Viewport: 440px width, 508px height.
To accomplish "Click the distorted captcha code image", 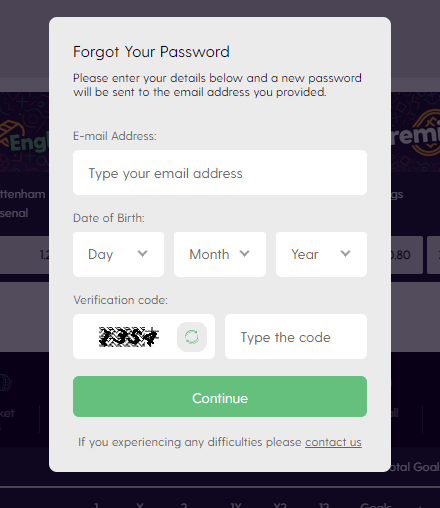I will (x=128, y=337).
